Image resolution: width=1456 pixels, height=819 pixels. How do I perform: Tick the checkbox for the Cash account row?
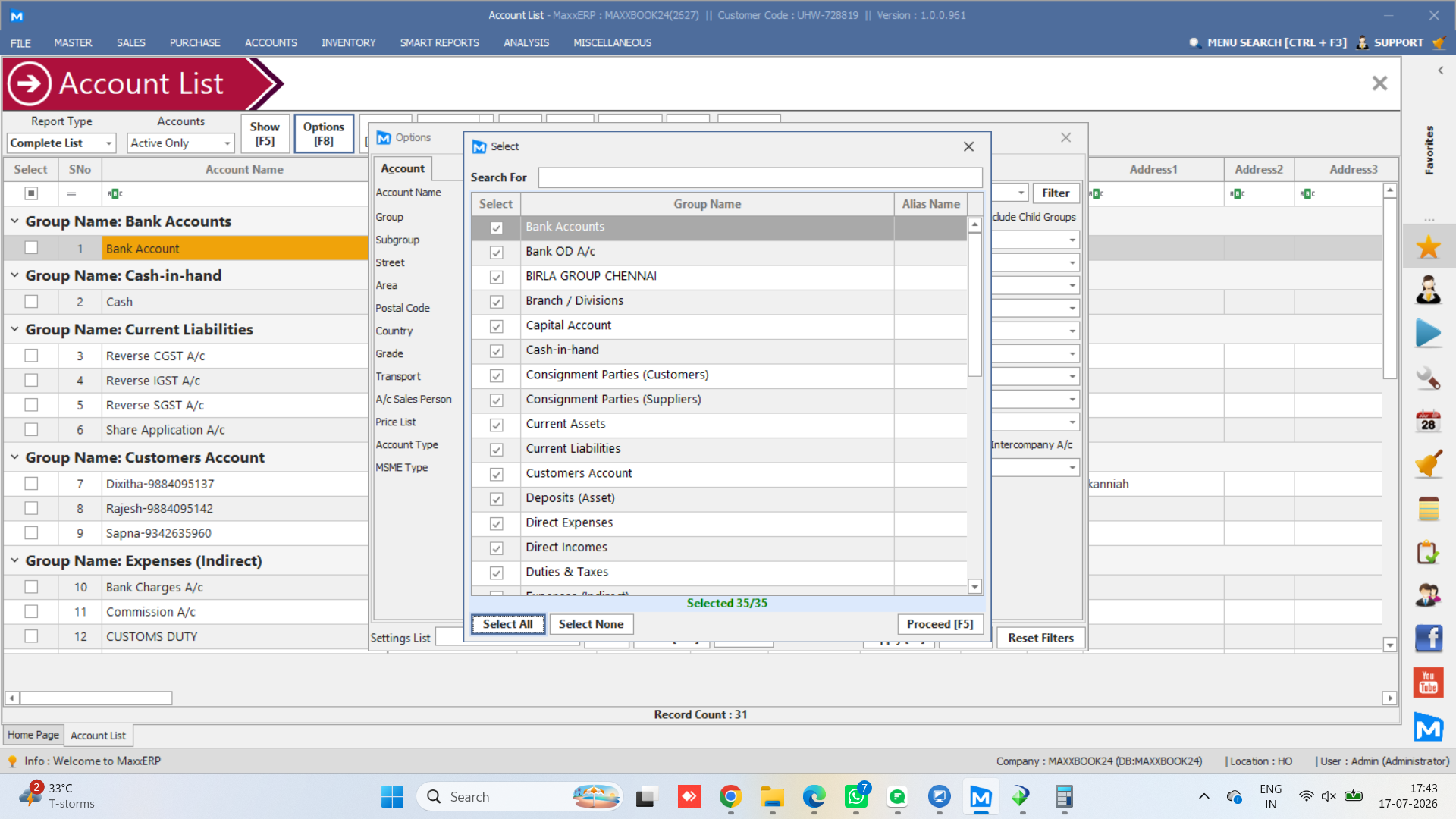pyautogui.click(x=31, y=302)
